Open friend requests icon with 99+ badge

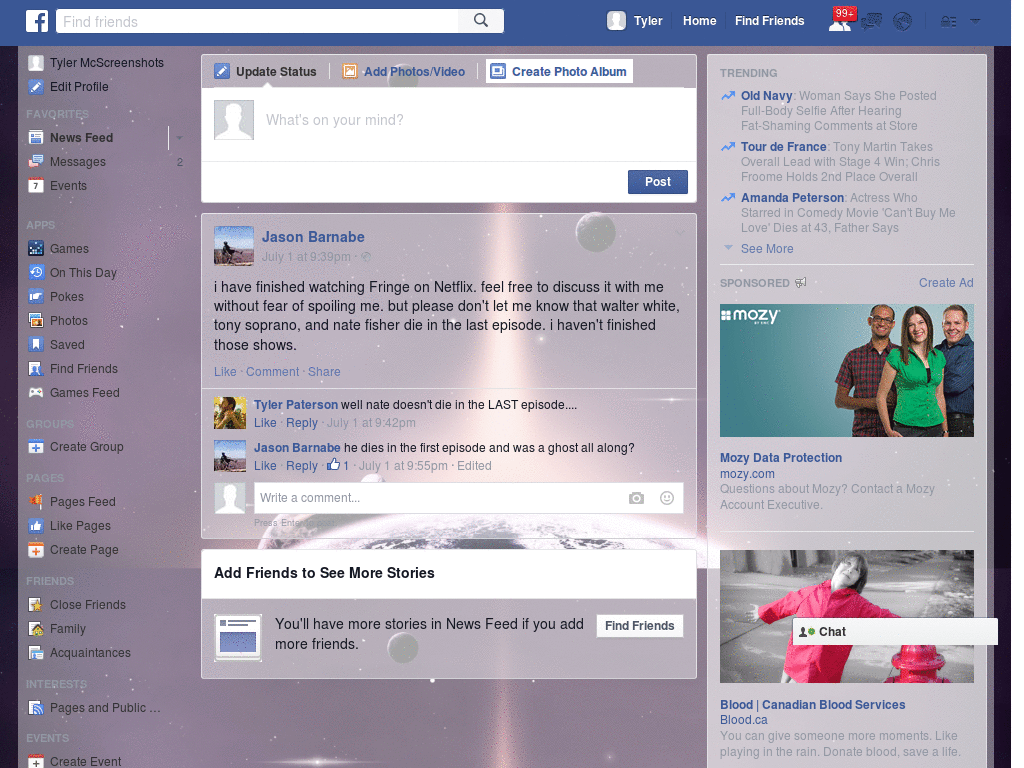click(x=840, y=21)
